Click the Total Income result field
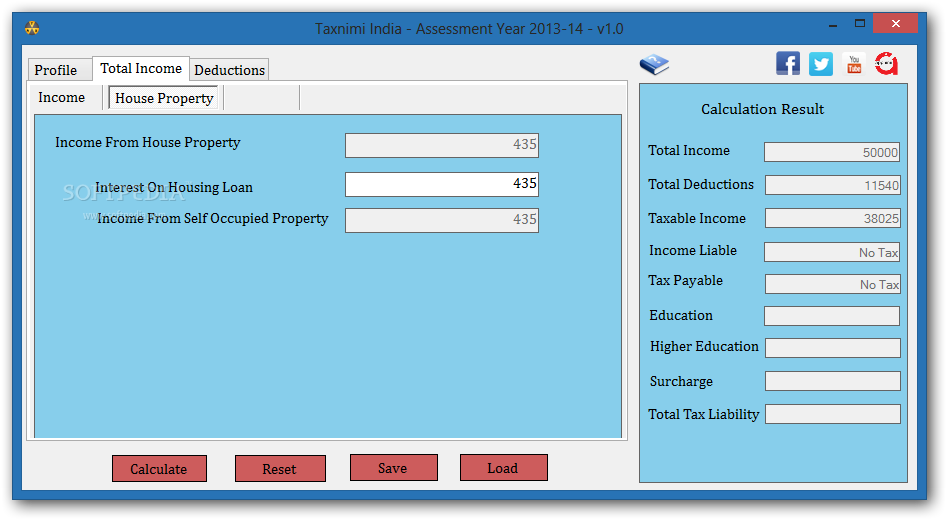Image resolution: width=947 pixels, height=520 pixels. point(832,152)
